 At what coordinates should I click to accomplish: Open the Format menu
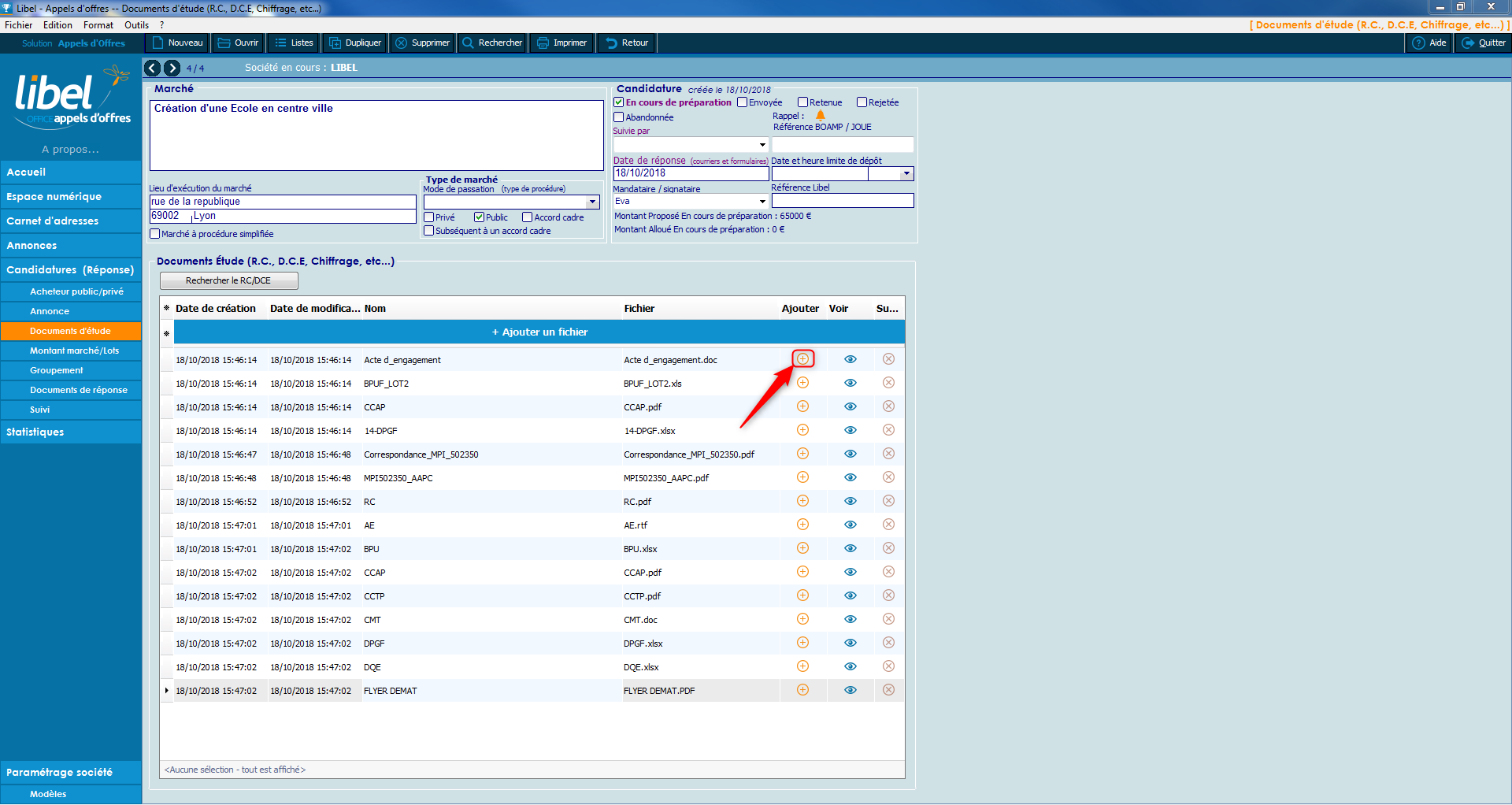click(98, 25)
